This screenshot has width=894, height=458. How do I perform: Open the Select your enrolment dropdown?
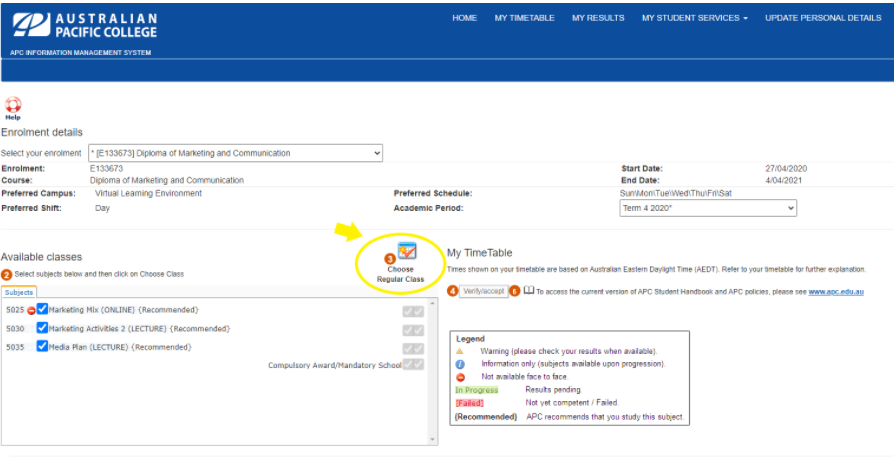(x=235, y=153)
